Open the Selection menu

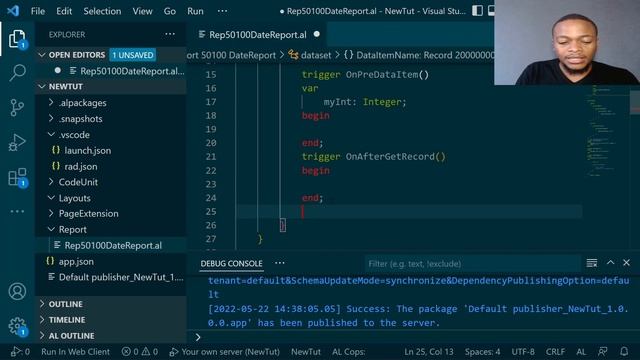point(102,11)
